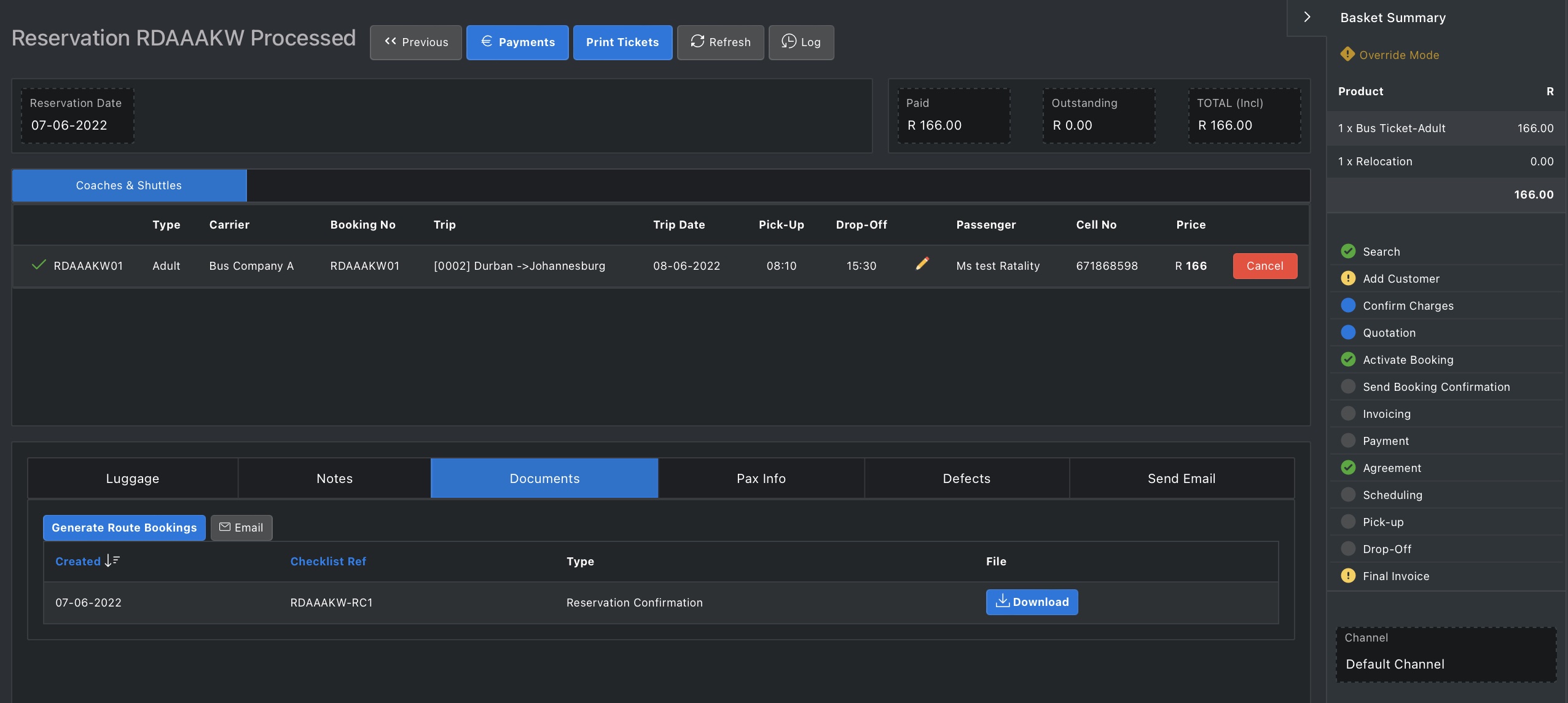The width and height of the screenshot is (1568, 703).
Task: Toggle the Activate Booking status indicator
Action: pos(1349,359)
